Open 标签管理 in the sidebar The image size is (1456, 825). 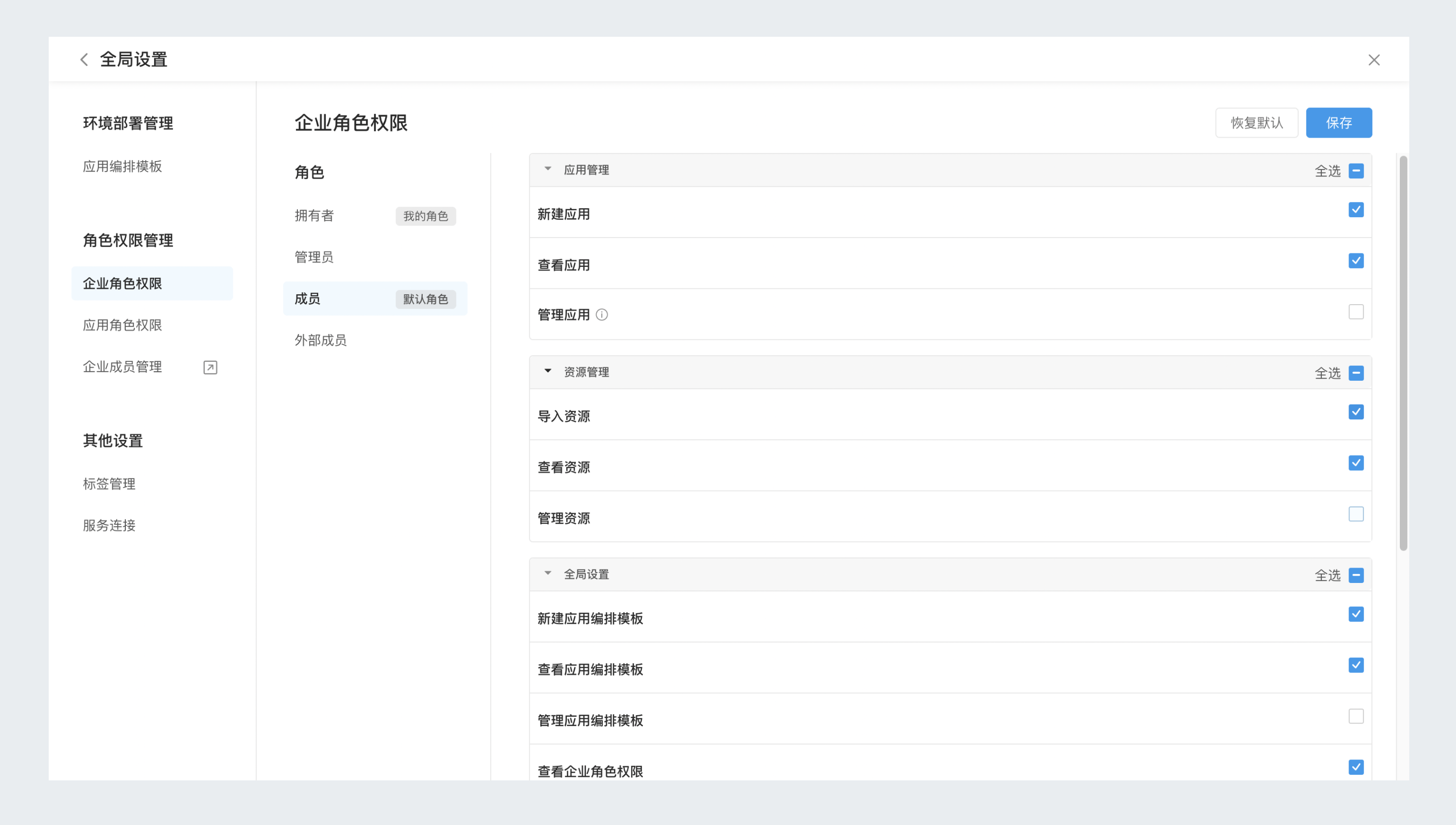pos(109,484)
